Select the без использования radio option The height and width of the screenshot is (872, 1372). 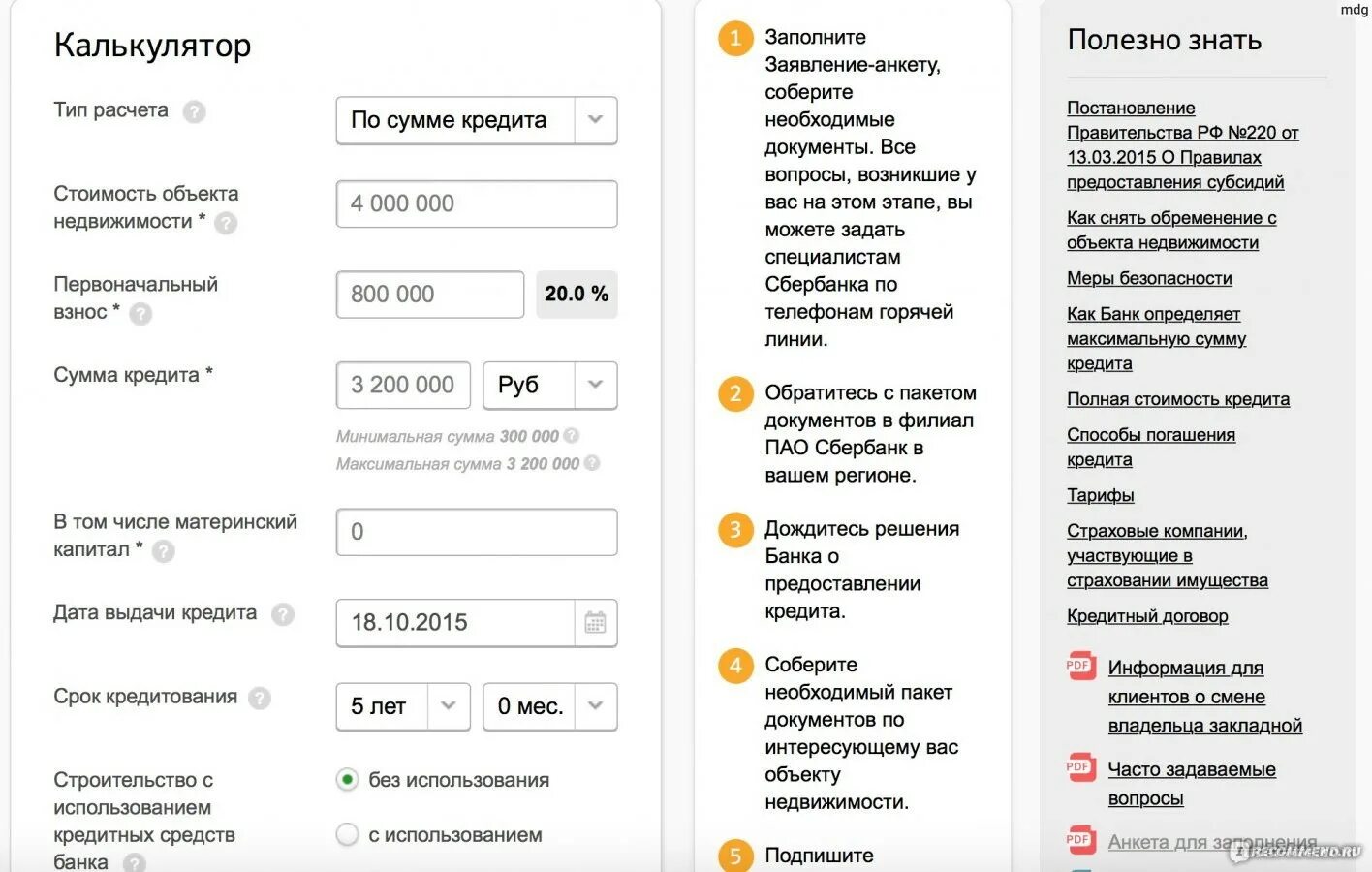(x=347, y=780)
